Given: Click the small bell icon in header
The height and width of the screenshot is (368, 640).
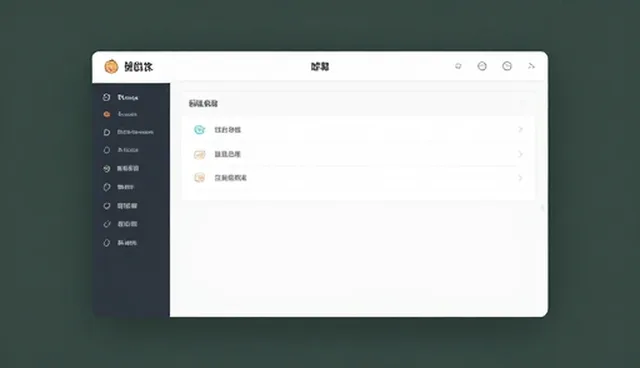Looking at the screenshot, I should 458,66.
